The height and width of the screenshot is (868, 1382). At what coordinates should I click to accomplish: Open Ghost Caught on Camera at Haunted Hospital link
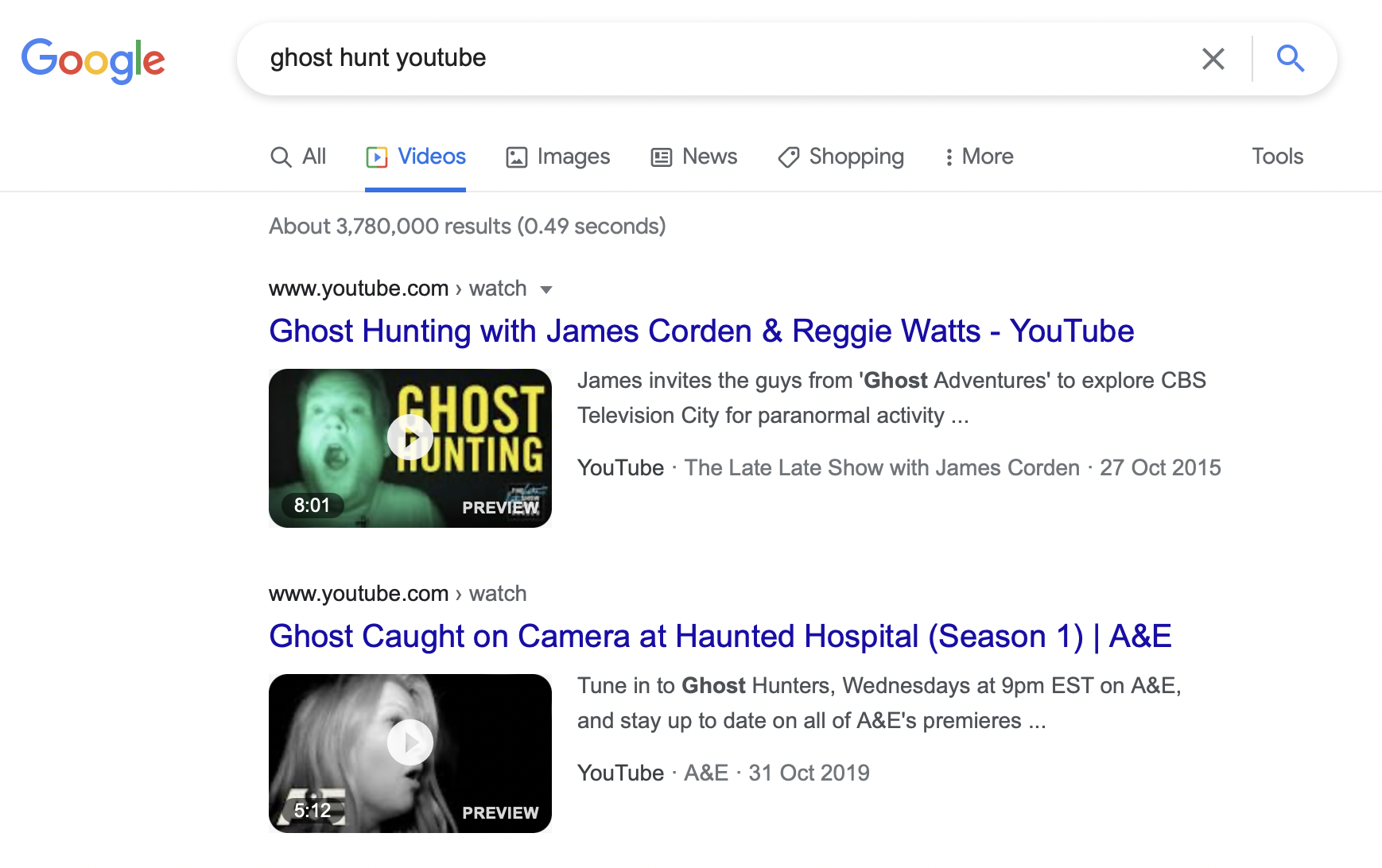point(720,637)
